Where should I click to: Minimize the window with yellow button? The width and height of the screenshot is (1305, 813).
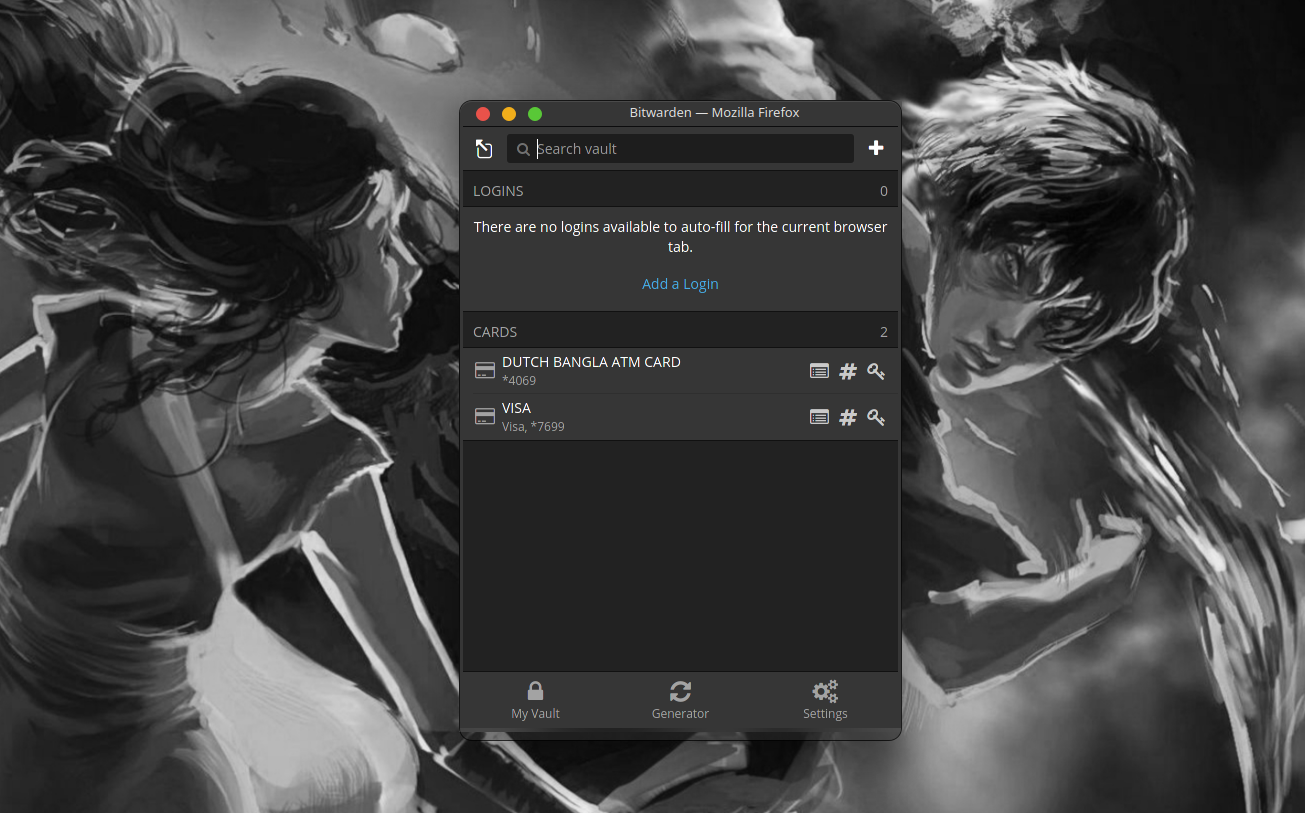tap(509, 114)
